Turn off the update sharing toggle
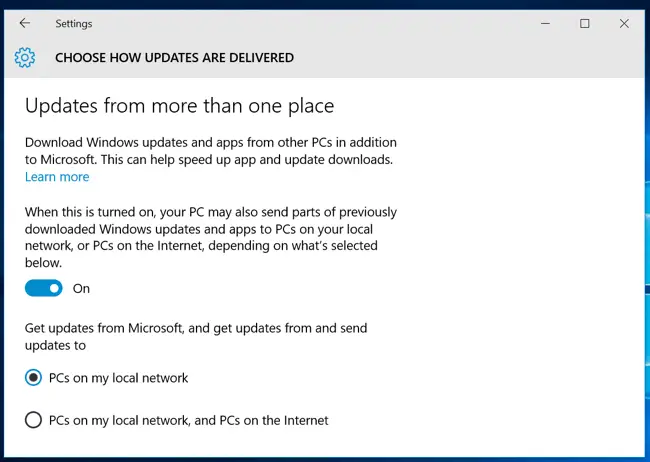The image size is (650, 462). (x=44, y=288)
